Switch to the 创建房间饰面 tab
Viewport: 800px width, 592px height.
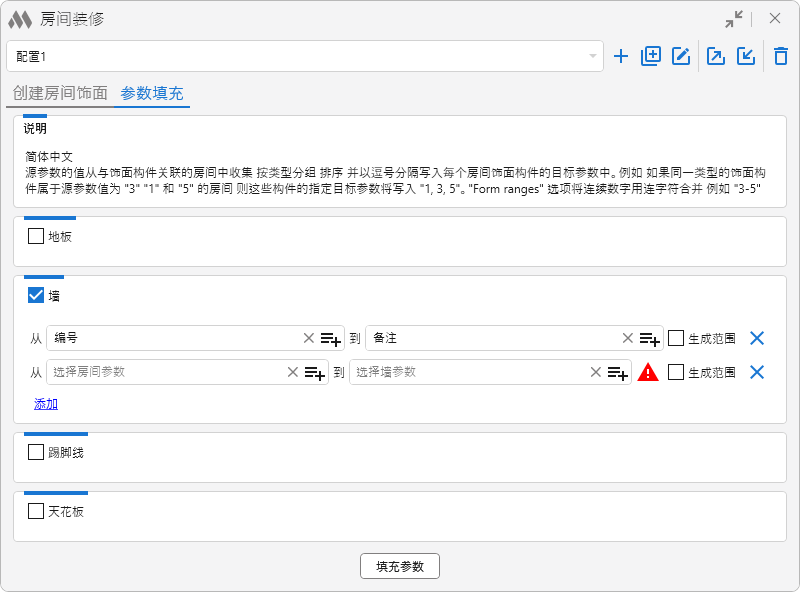pos(60,93)
